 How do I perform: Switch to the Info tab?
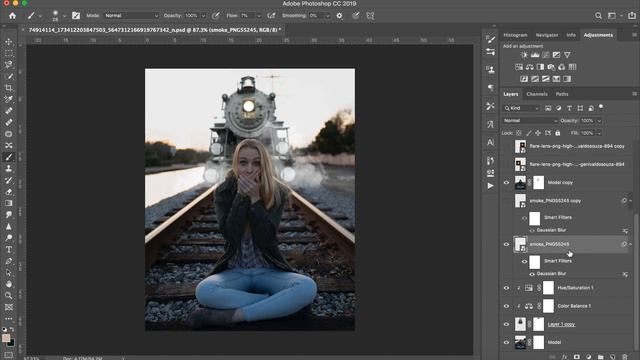pyautogui.click(x=571, y=35)
